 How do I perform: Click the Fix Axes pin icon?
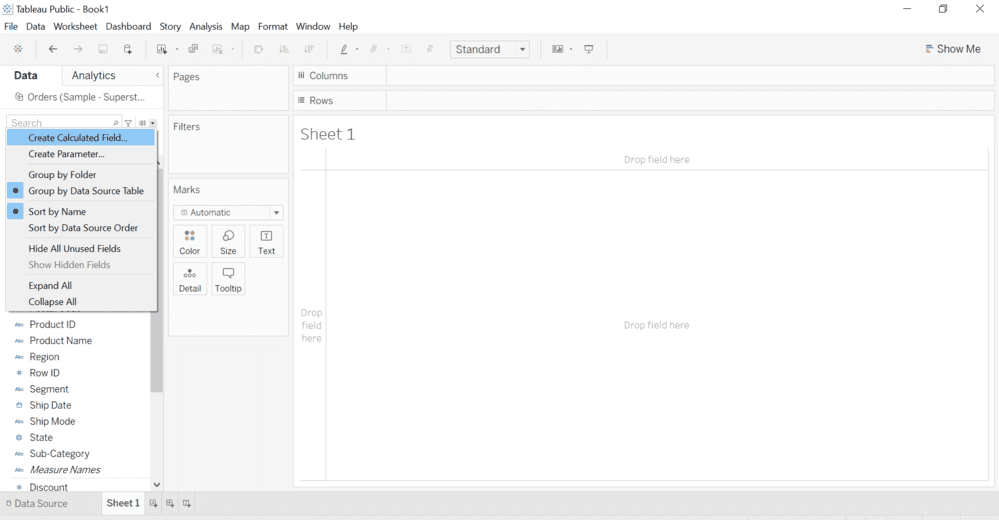click(x=430, y=49)
